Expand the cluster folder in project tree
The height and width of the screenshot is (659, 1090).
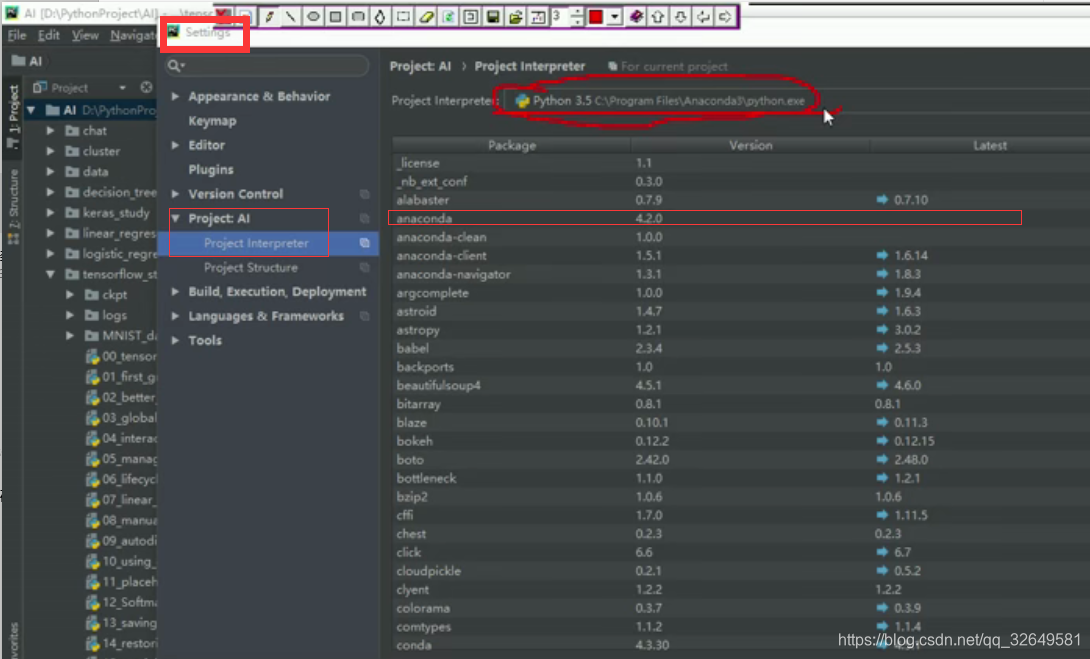50,151
